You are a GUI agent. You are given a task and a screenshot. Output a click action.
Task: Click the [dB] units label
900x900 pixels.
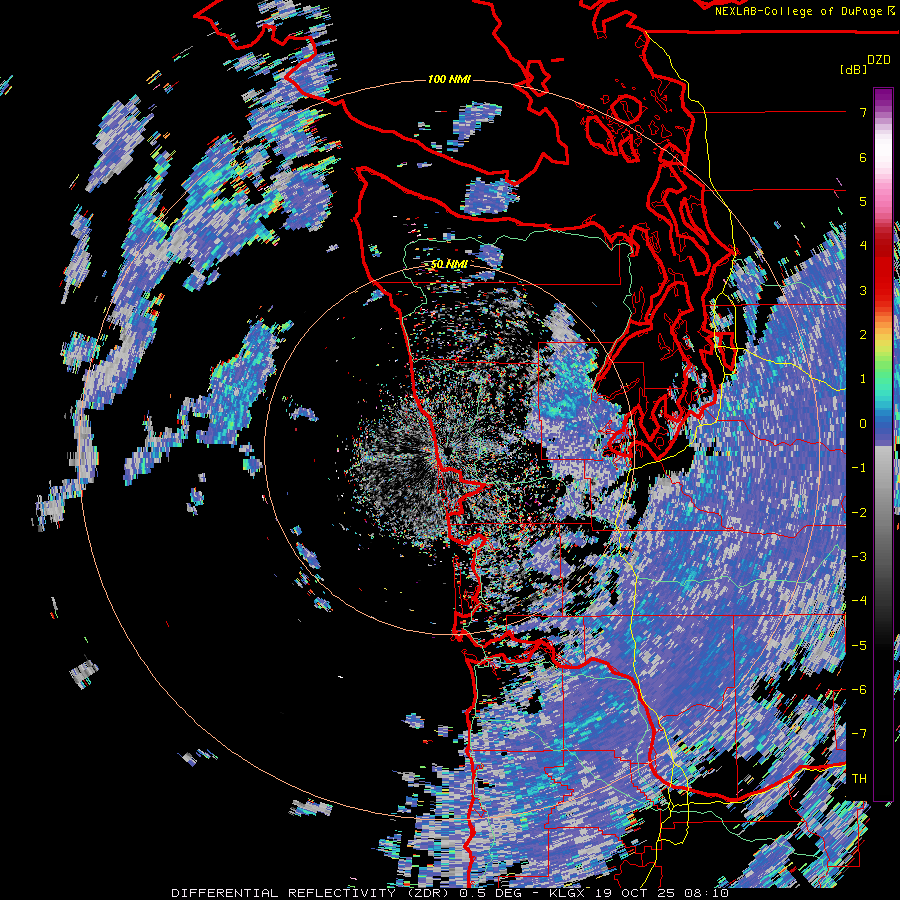853,69
